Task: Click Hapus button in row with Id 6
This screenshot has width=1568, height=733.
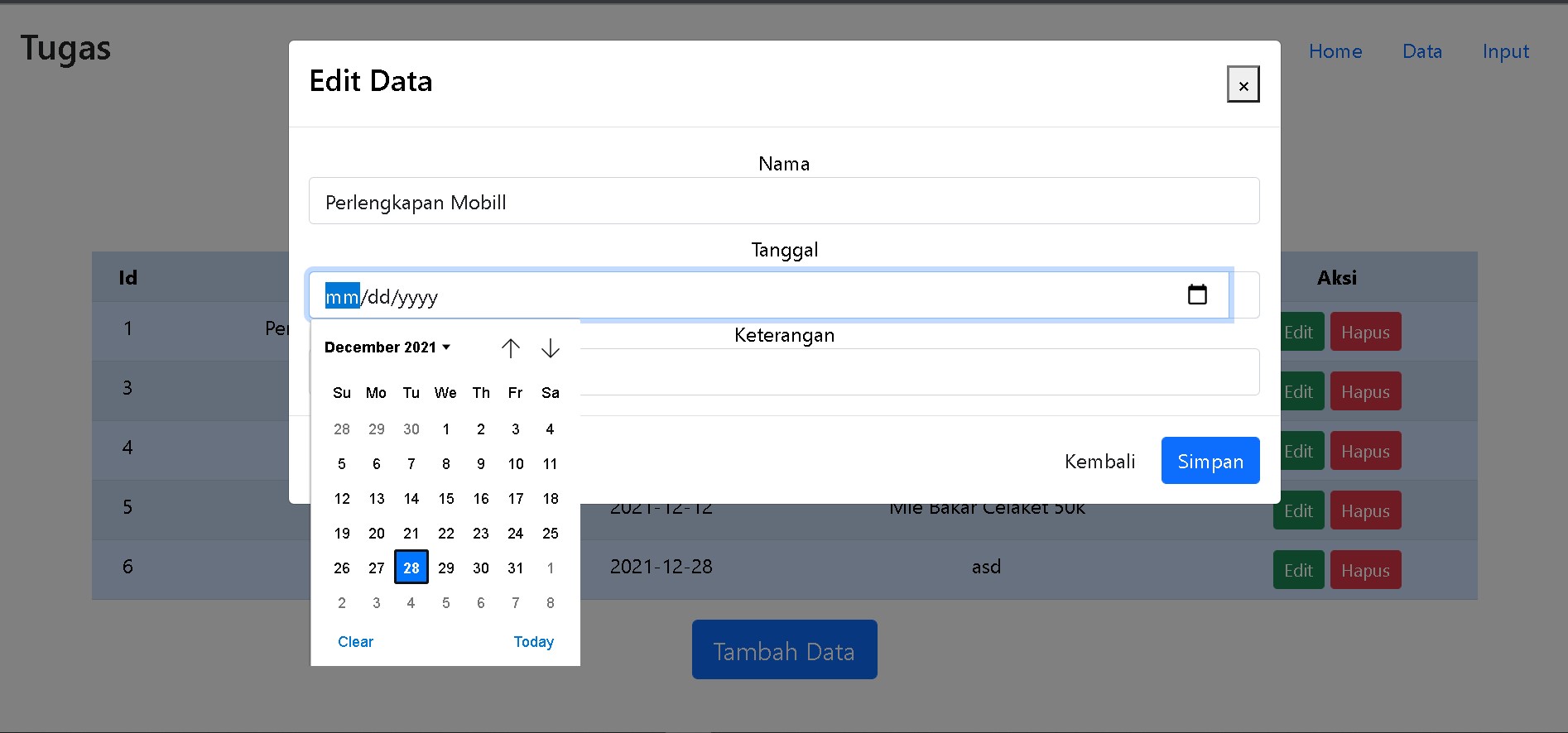Action: coord(1365,570)
